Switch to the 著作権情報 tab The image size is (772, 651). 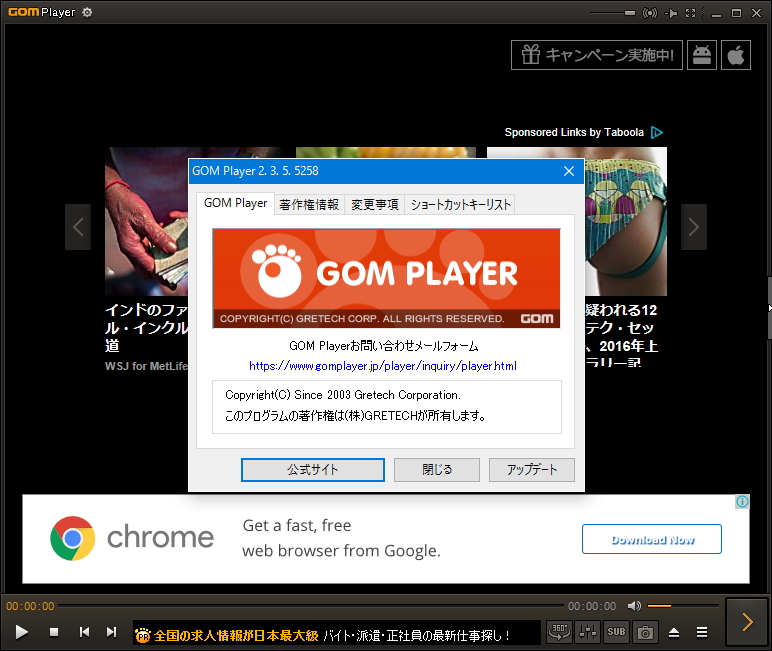[309, 204]
